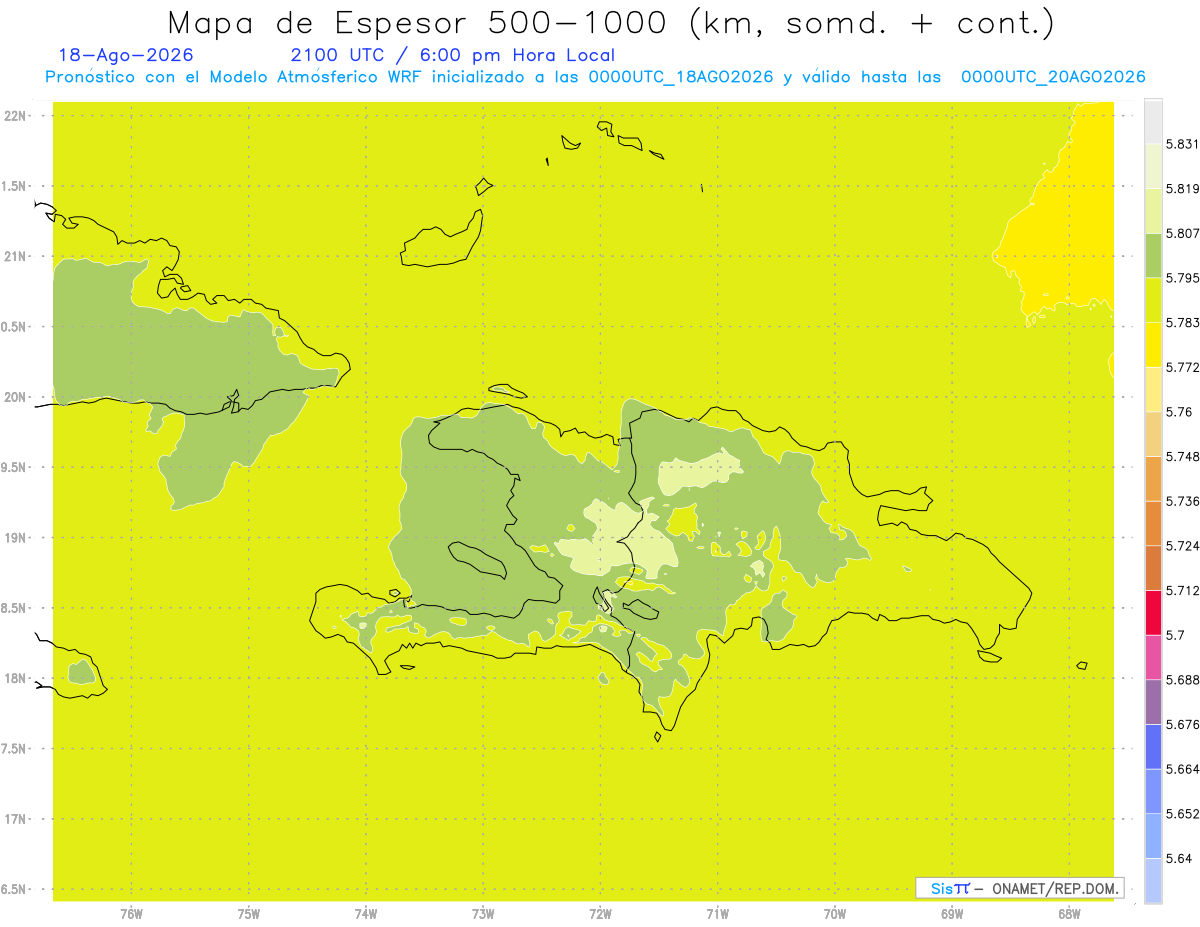Click the dark blue colorbar segment above 5.664
Screen dimensions: 1200x927
click(1153, 746)
